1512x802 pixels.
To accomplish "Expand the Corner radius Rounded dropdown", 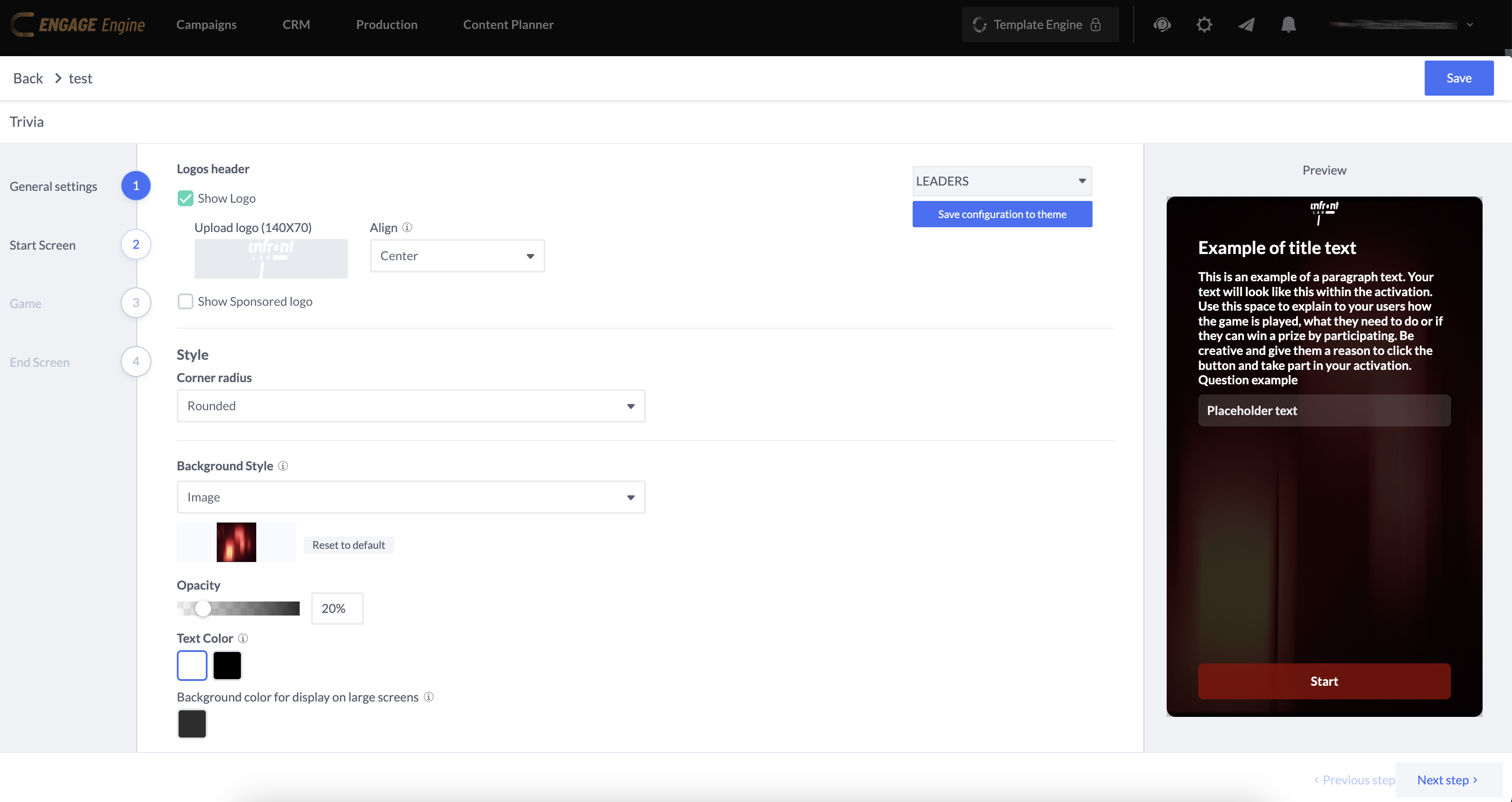I will [411, 406].
